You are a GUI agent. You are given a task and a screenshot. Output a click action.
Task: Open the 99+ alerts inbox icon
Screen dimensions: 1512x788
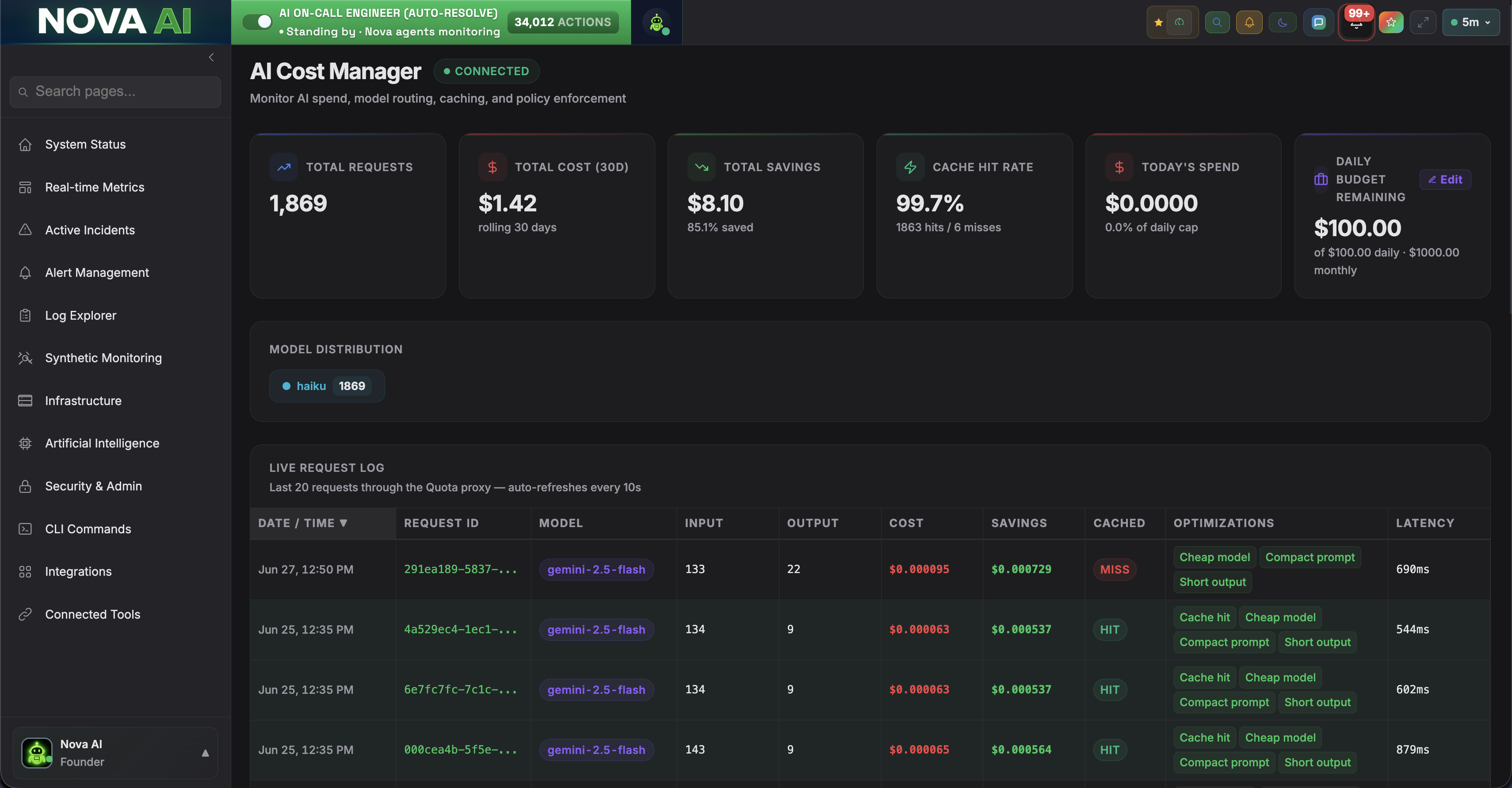pyautogui.click(x=1356, y=23)
